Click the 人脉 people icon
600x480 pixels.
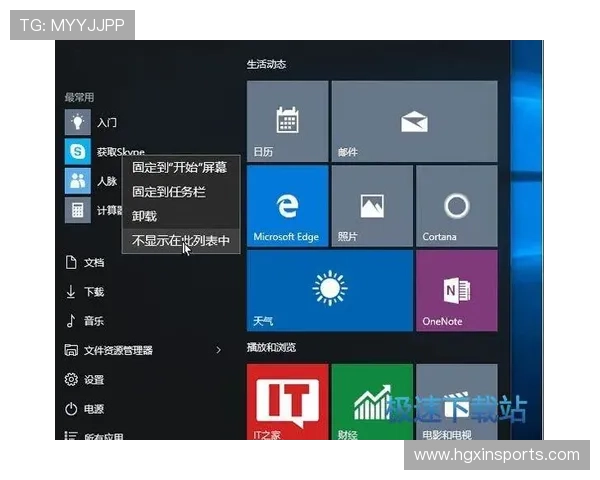(x=77, y=181)
